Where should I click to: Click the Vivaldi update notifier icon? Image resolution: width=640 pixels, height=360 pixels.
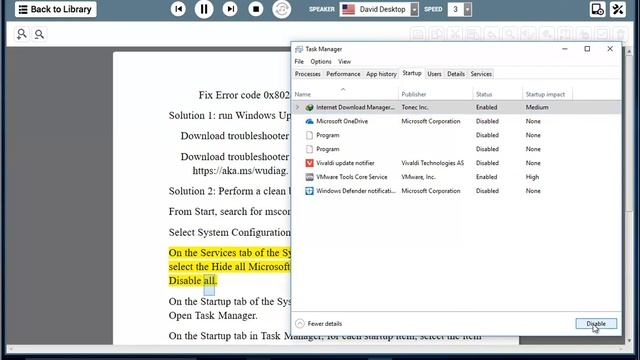309,163
